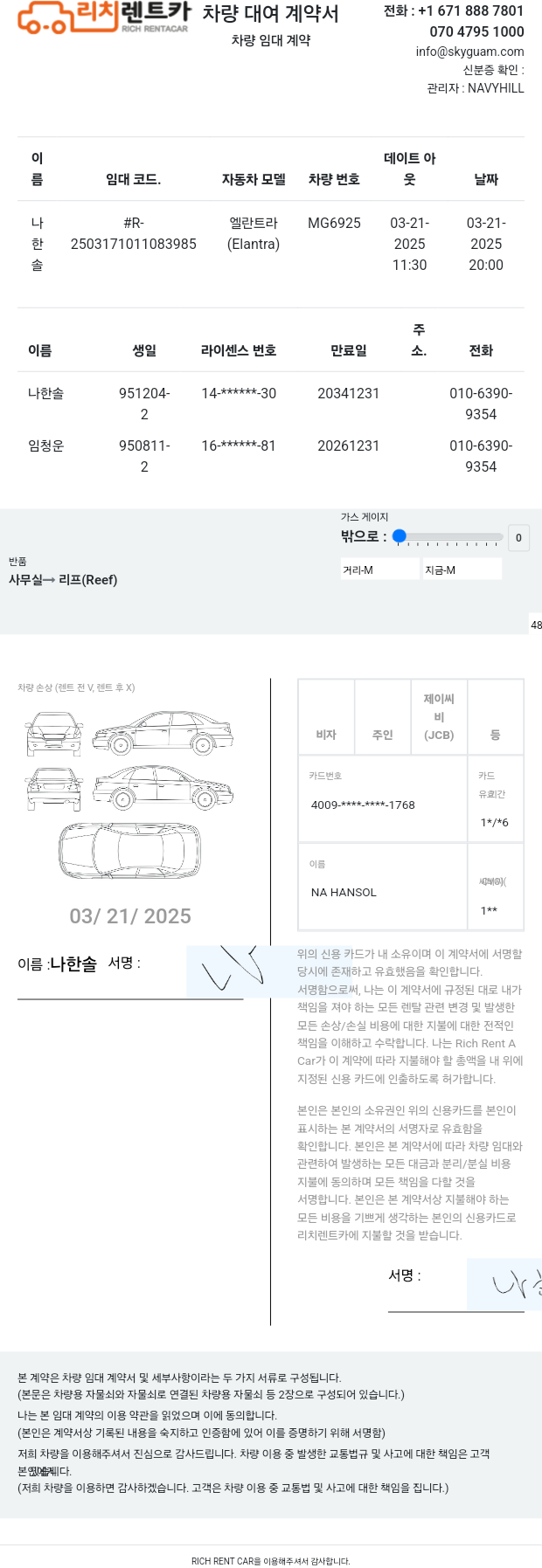
Task: Select the 비자 card type tab
Action: (326, 717)
